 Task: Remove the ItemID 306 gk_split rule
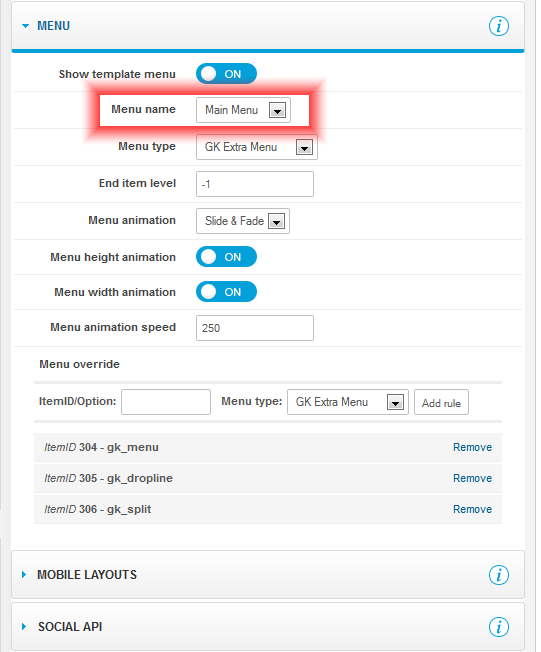pyautogui.click(x=472, y=509)
